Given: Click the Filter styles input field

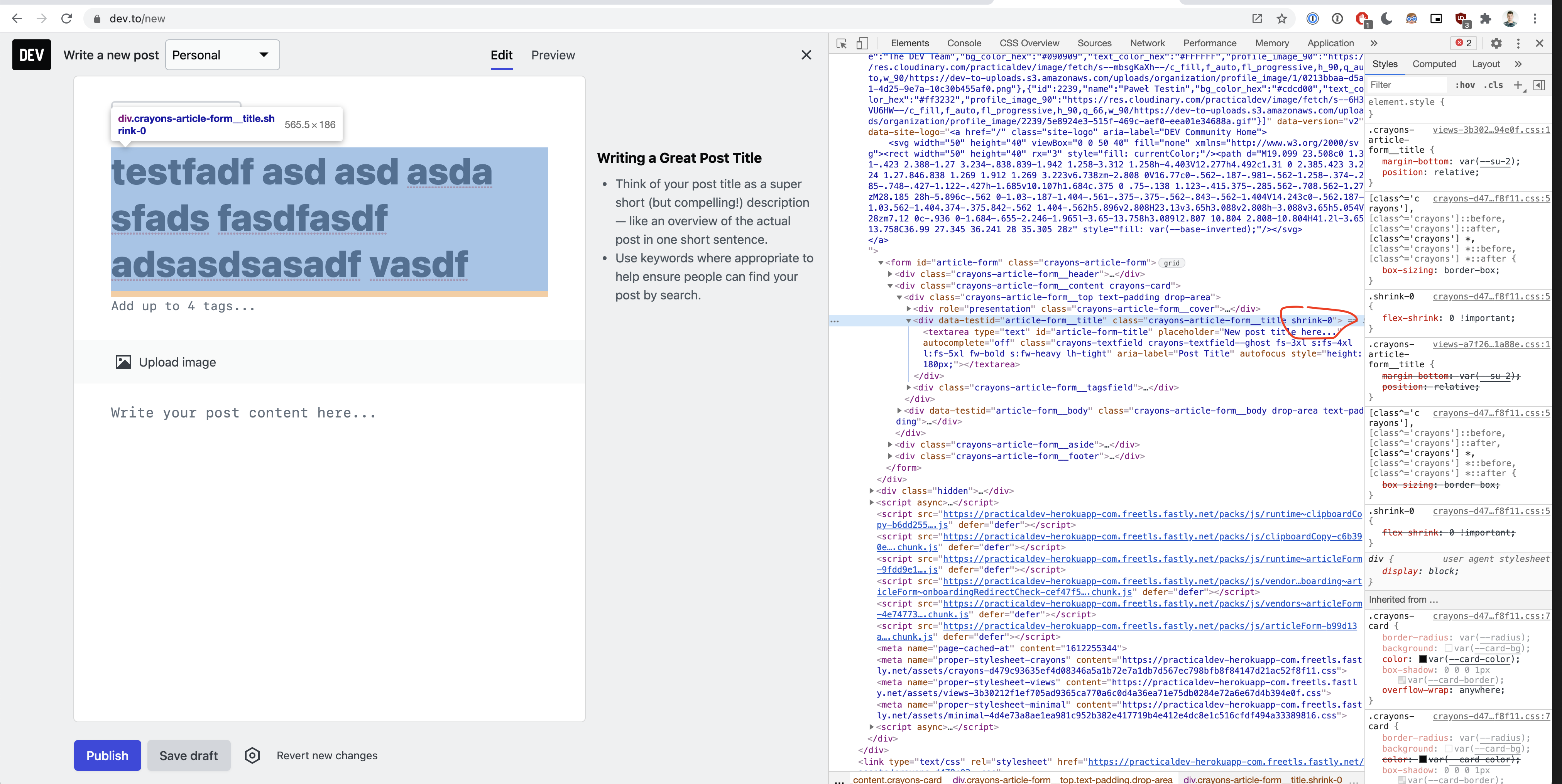Looking at the screenshot, I should (1407, 85).
